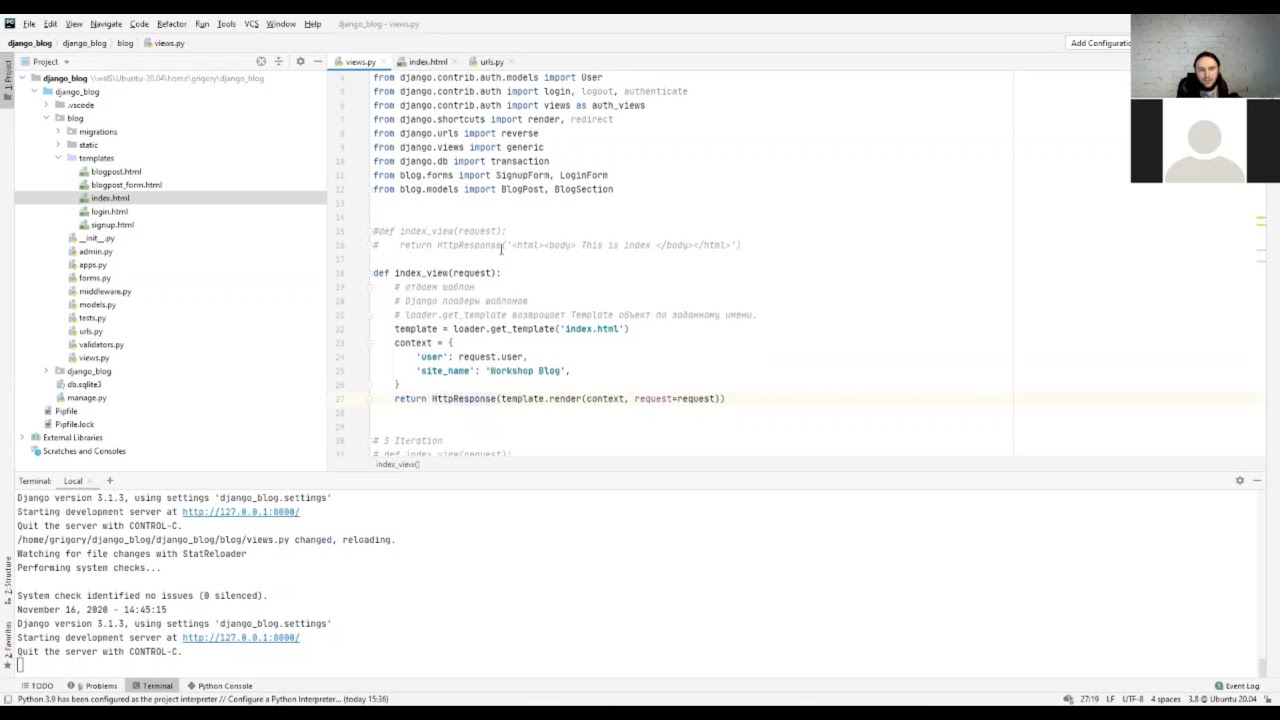Hide the Terminal panel with minus icon
1280x720 pixels.
click(1257, 481)
